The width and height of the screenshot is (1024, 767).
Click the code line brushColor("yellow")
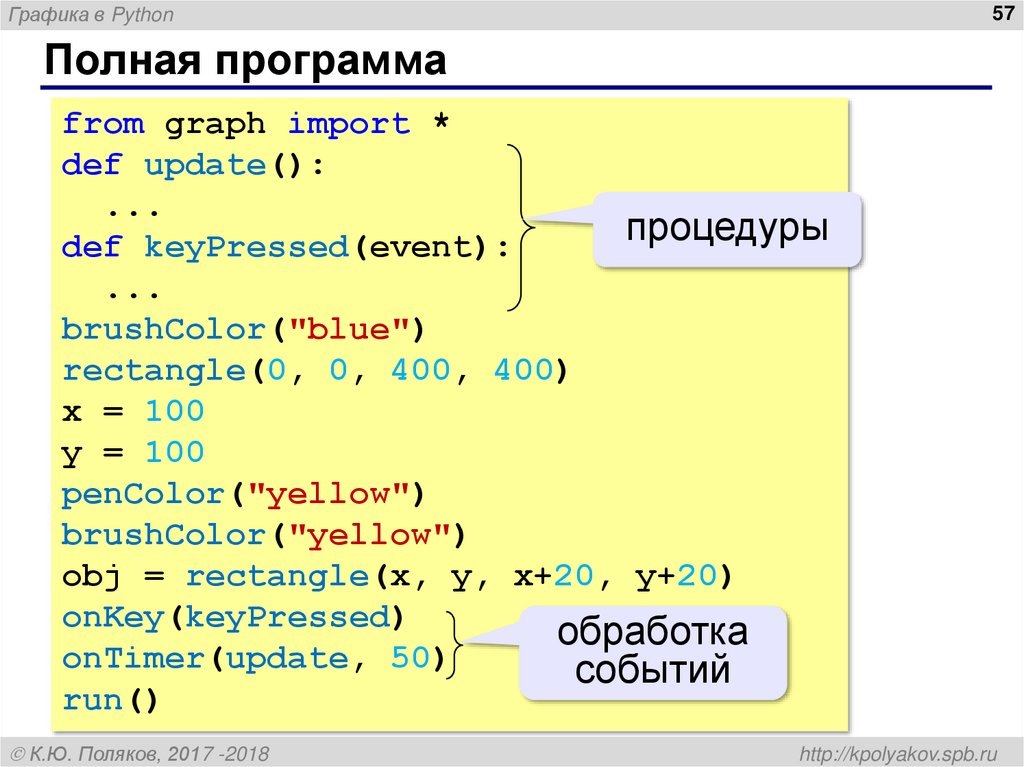264,535
